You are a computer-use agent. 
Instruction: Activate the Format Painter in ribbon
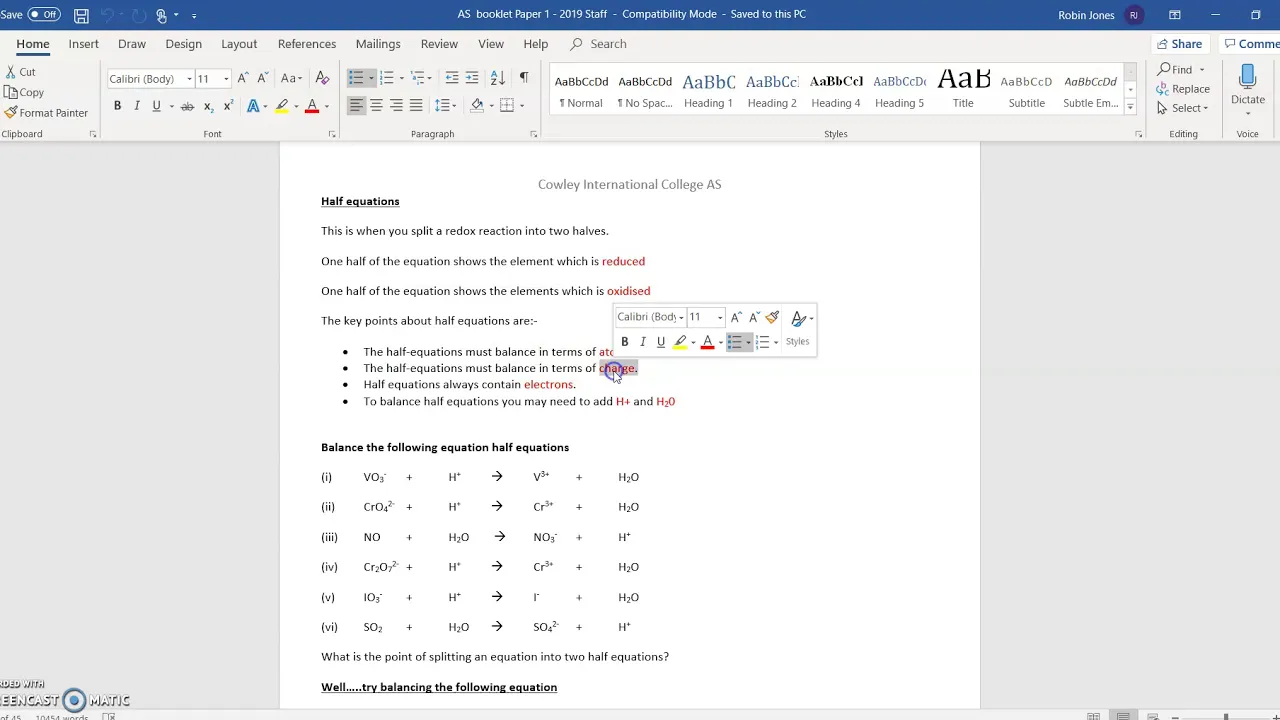point(46,113)
